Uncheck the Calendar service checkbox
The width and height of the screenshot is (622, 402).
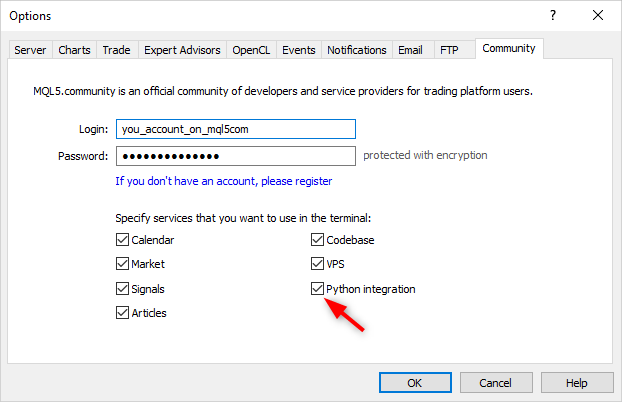123,240
